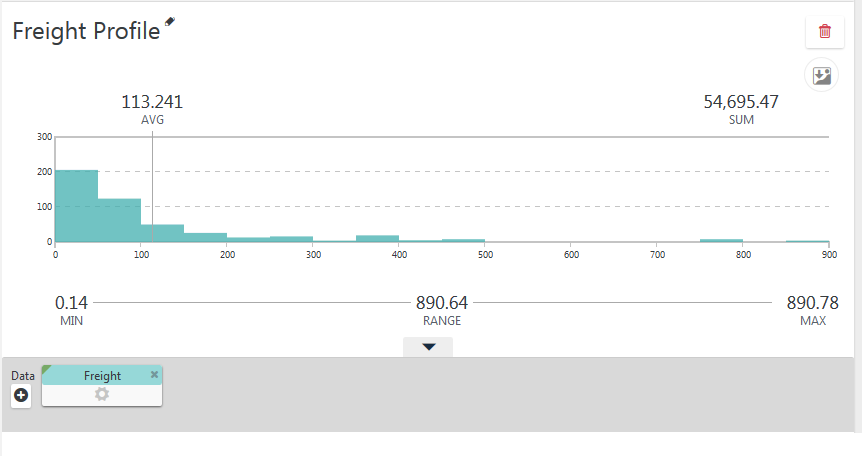The width and height of the screenshot is (862, 456).
Task: Click the histogram bar near 800
Action: point(721,240)
